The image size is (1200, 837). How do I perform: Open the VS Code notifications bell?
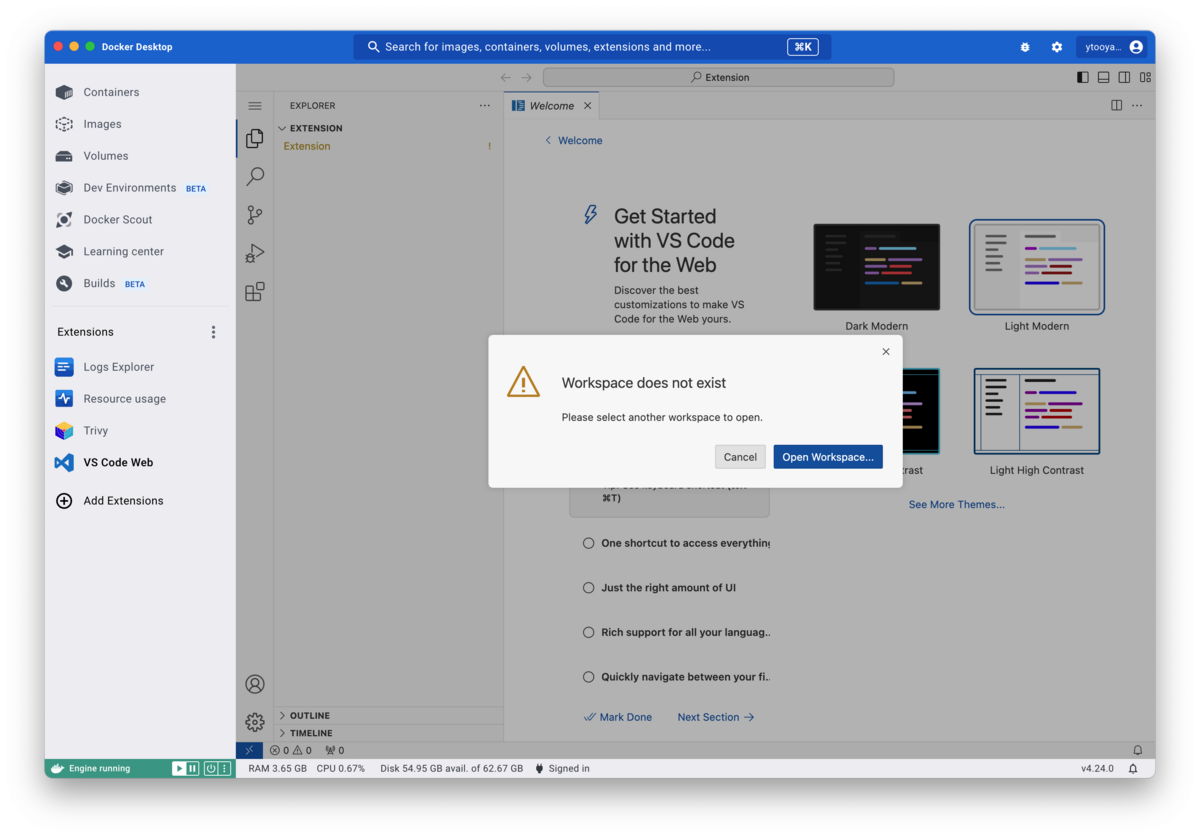pyautogui.click(x=1137, y=750)
